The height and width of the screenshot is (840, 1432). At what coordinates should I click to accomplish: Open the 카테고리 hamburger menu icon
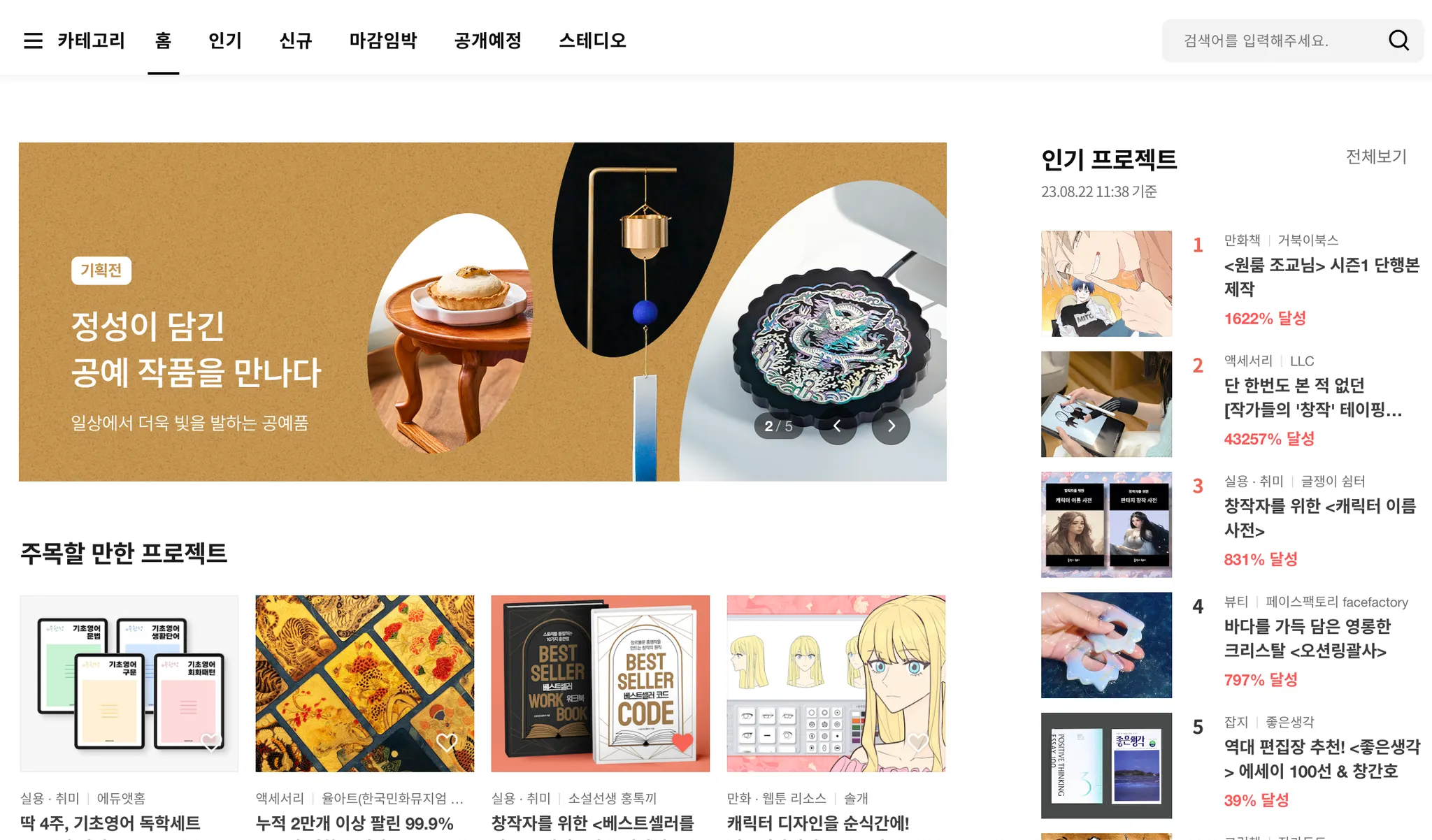(x=33, y=41)
